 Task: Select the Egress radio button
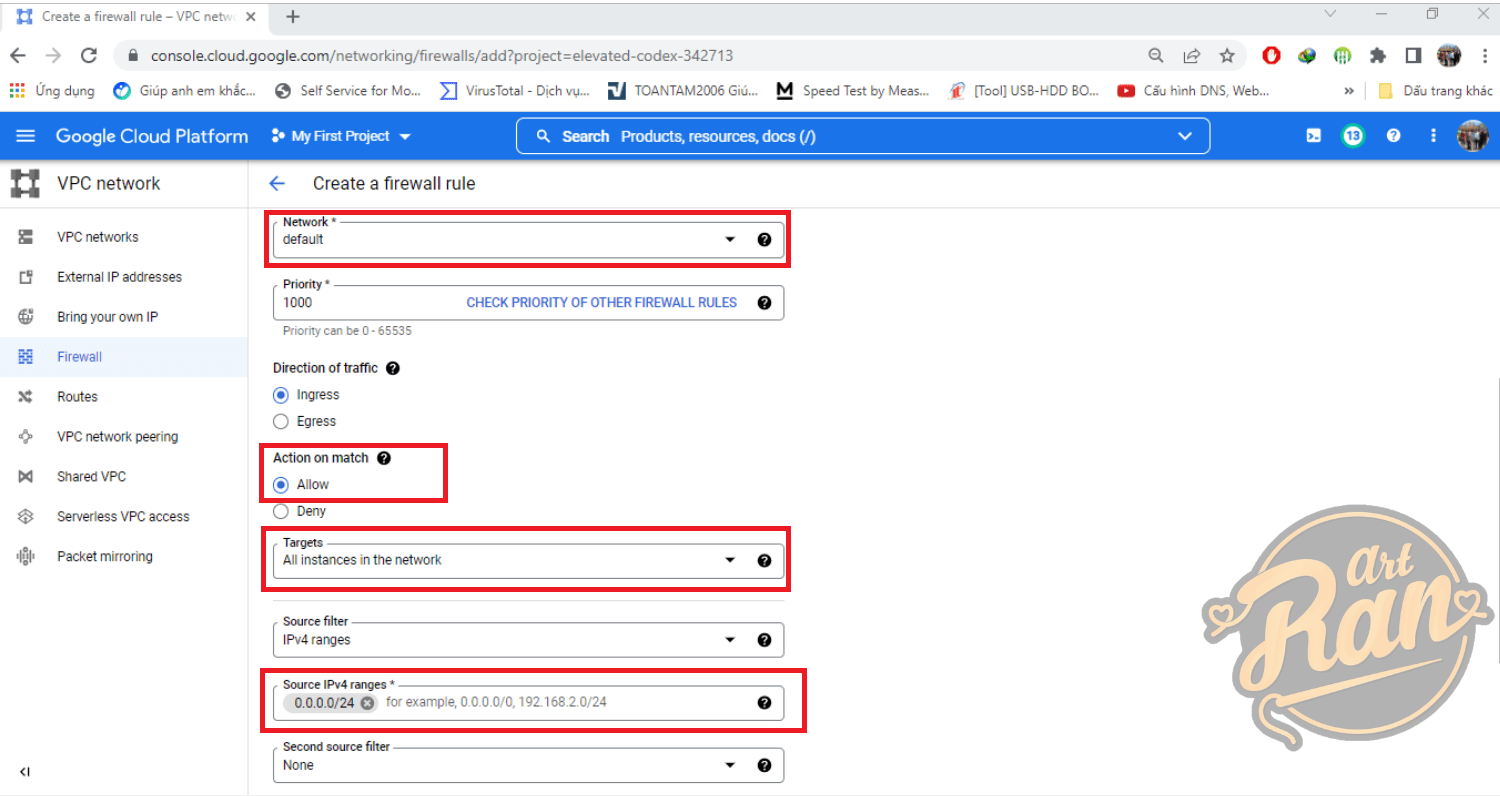click(x=281, y=422)
